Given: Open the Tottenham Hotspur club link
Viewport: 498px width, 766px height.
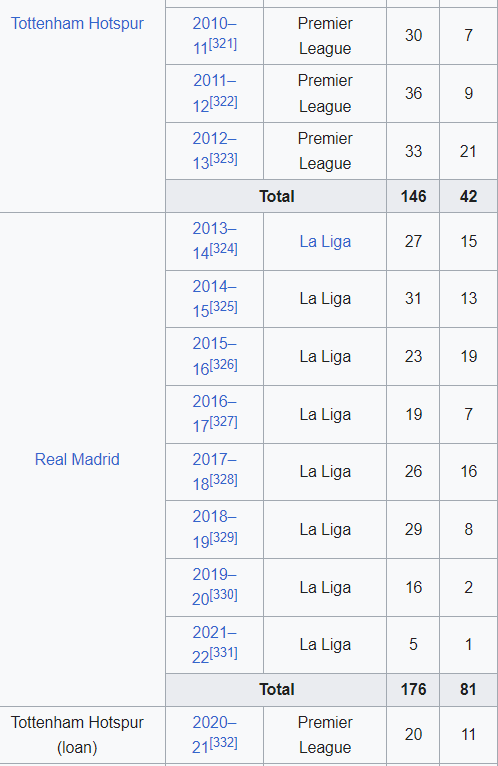Looking at the screenshot, I should (77, 23).
